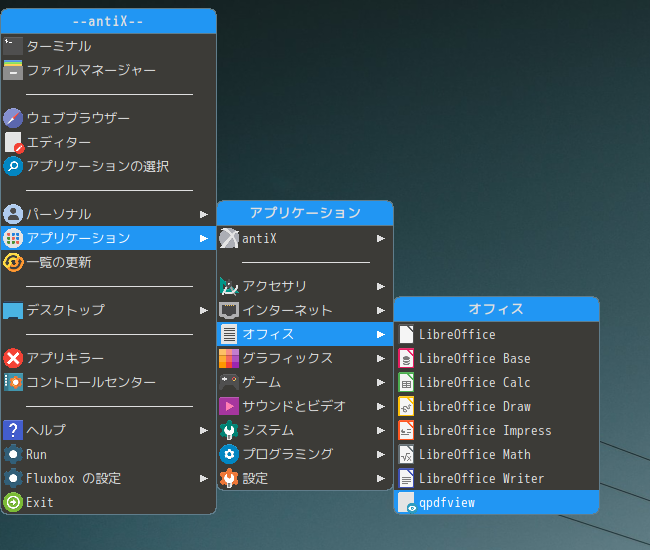The image size is (650, 550).
Task: Expand パーソナル submenu arrow
Action: pyautogui.click(x=204, y=214)
